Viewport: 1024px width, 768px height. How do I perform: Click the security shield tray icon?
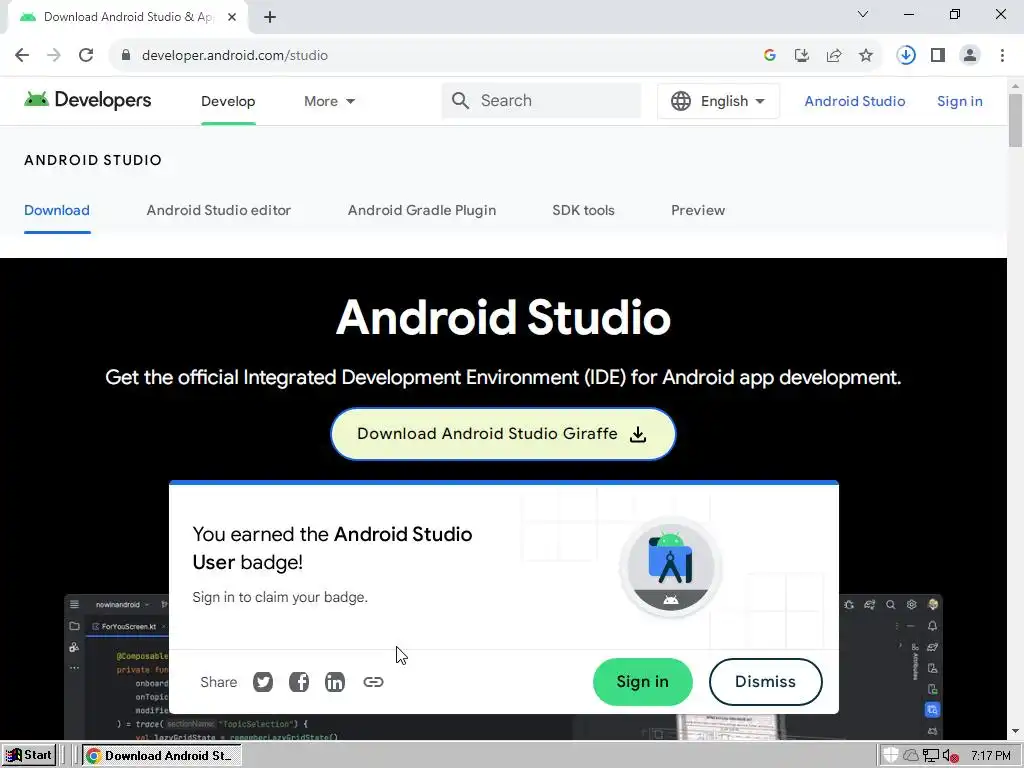click(891, 756)
